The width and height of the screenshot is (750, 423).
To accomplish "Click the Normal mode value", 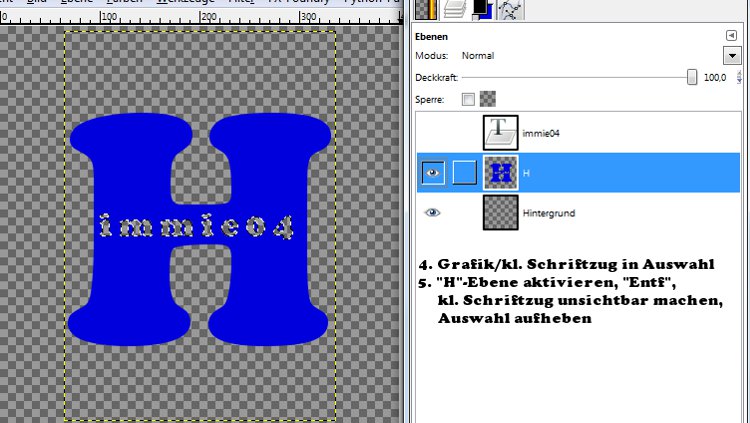I will coord(478,56).
